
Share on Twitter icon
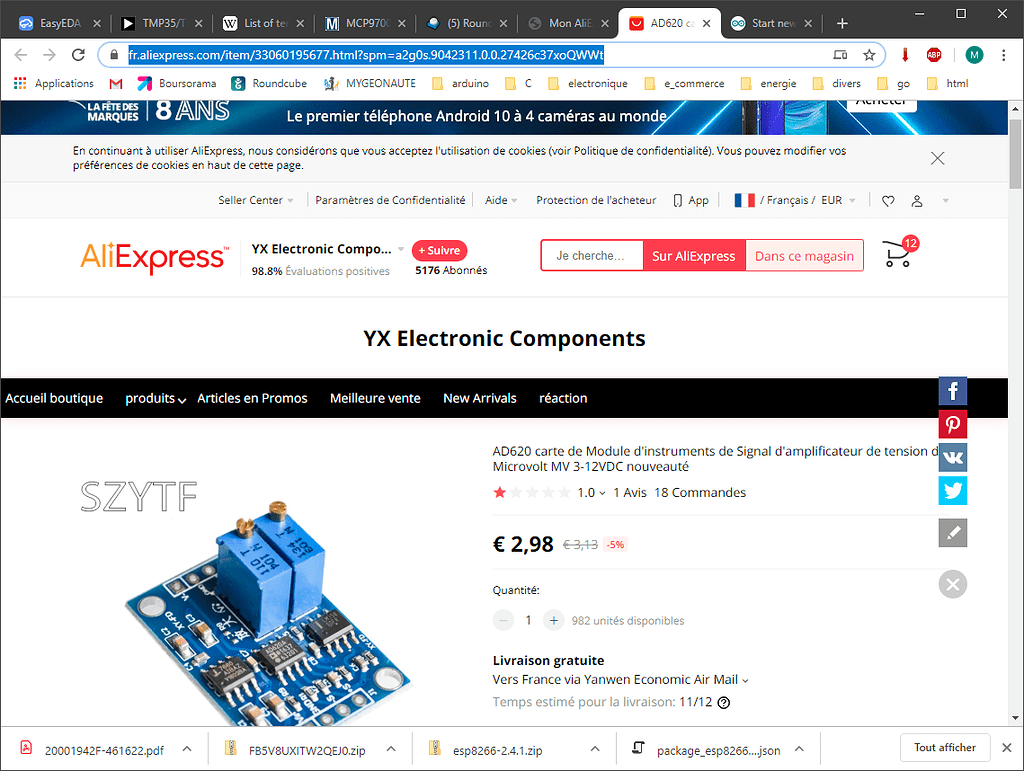953,490
